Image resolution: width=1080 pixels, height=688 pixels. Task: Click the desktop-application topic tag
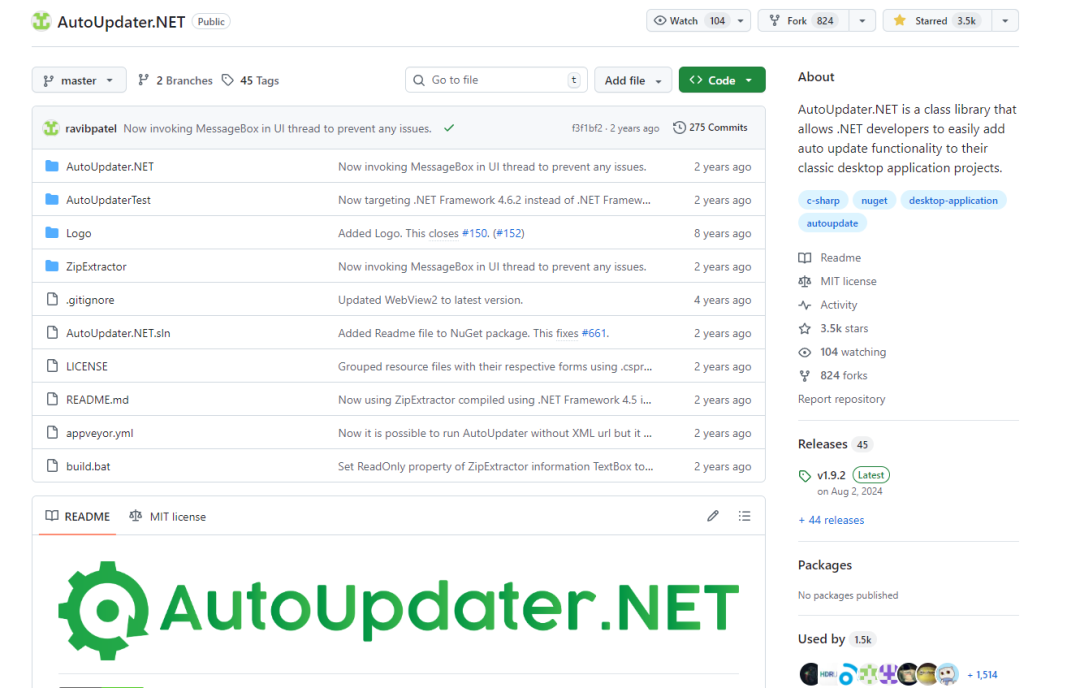(x=953, y=200)
